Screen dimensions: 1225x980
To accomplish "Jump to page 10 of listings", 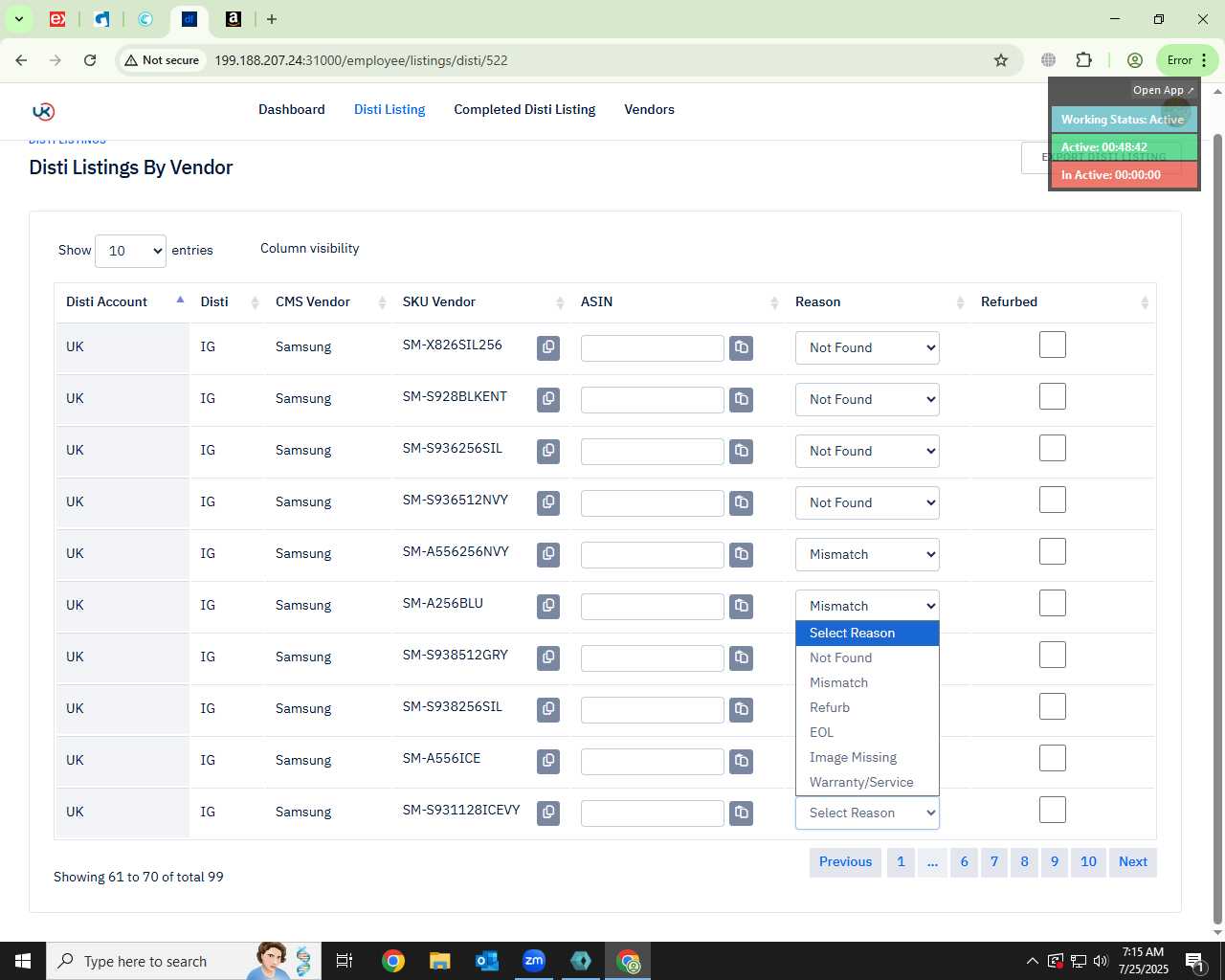I will (1088, 862).
